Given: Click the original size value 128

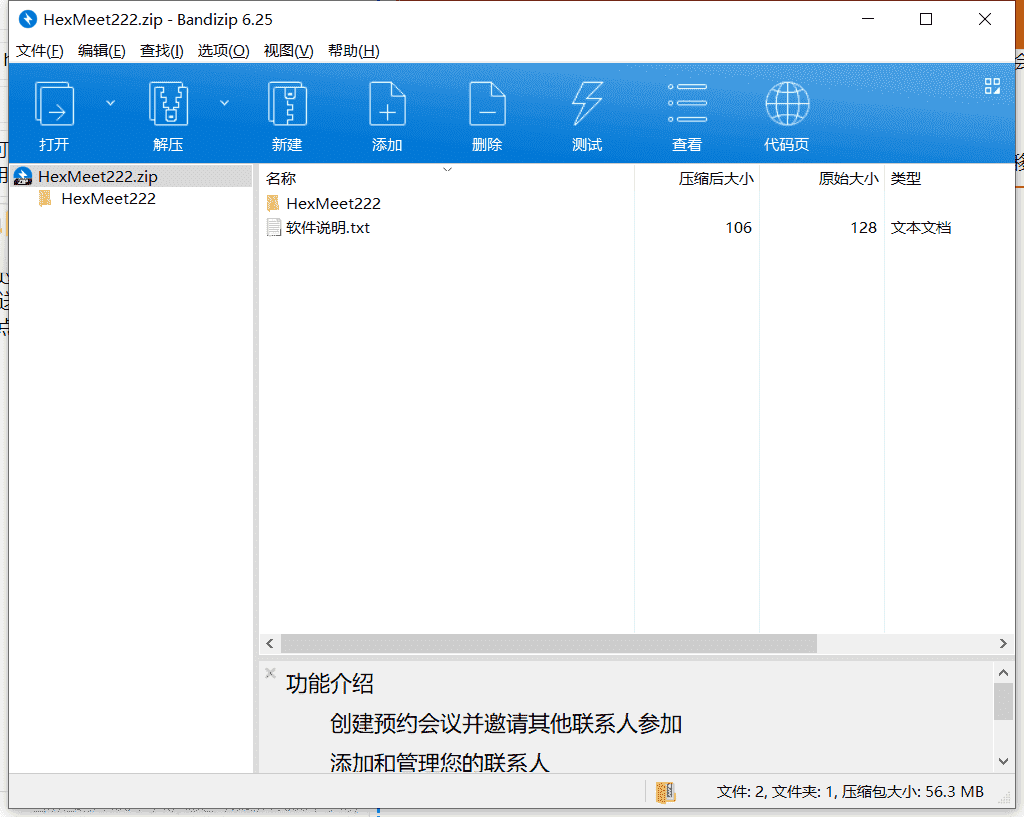Looking at the screenshot, I should click(x=863, y=227).
